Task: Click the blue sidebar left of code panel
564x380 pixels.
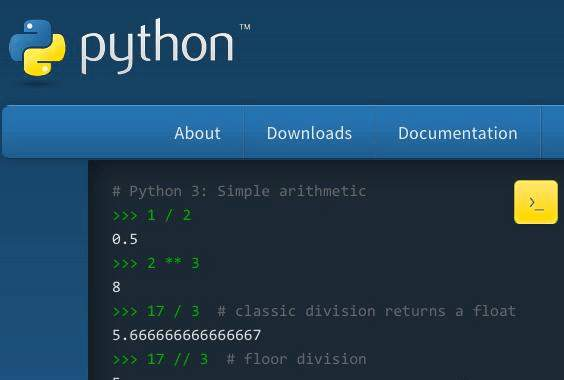Action: [x=44, y=270]
